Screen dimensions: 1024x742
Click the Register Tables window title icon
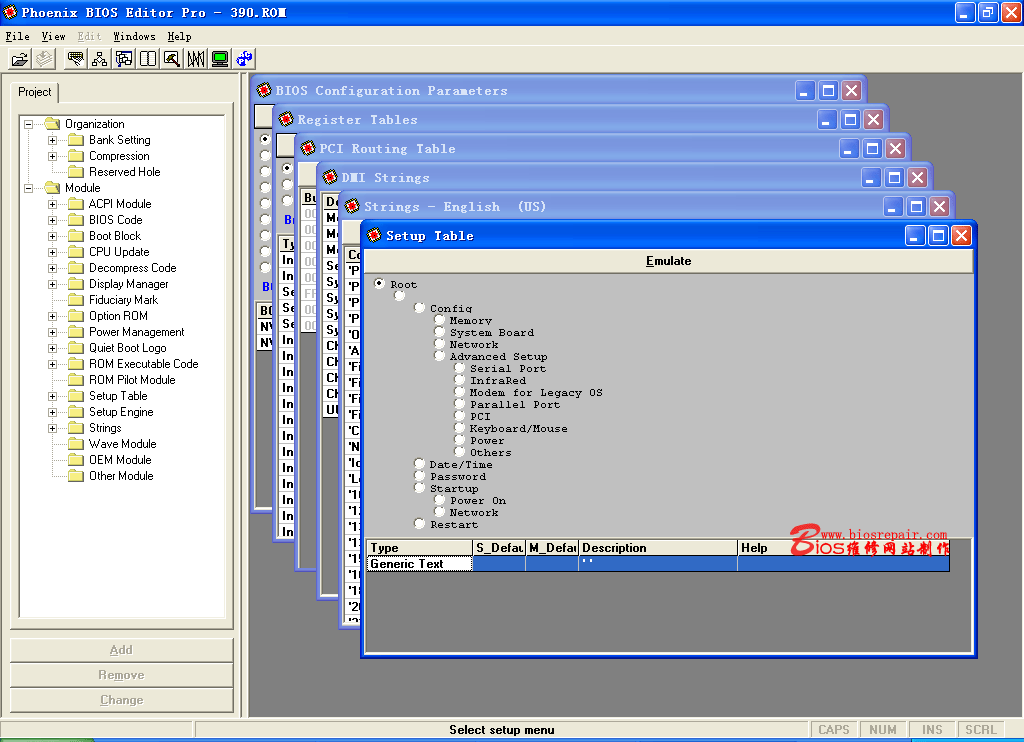(286, 119)
